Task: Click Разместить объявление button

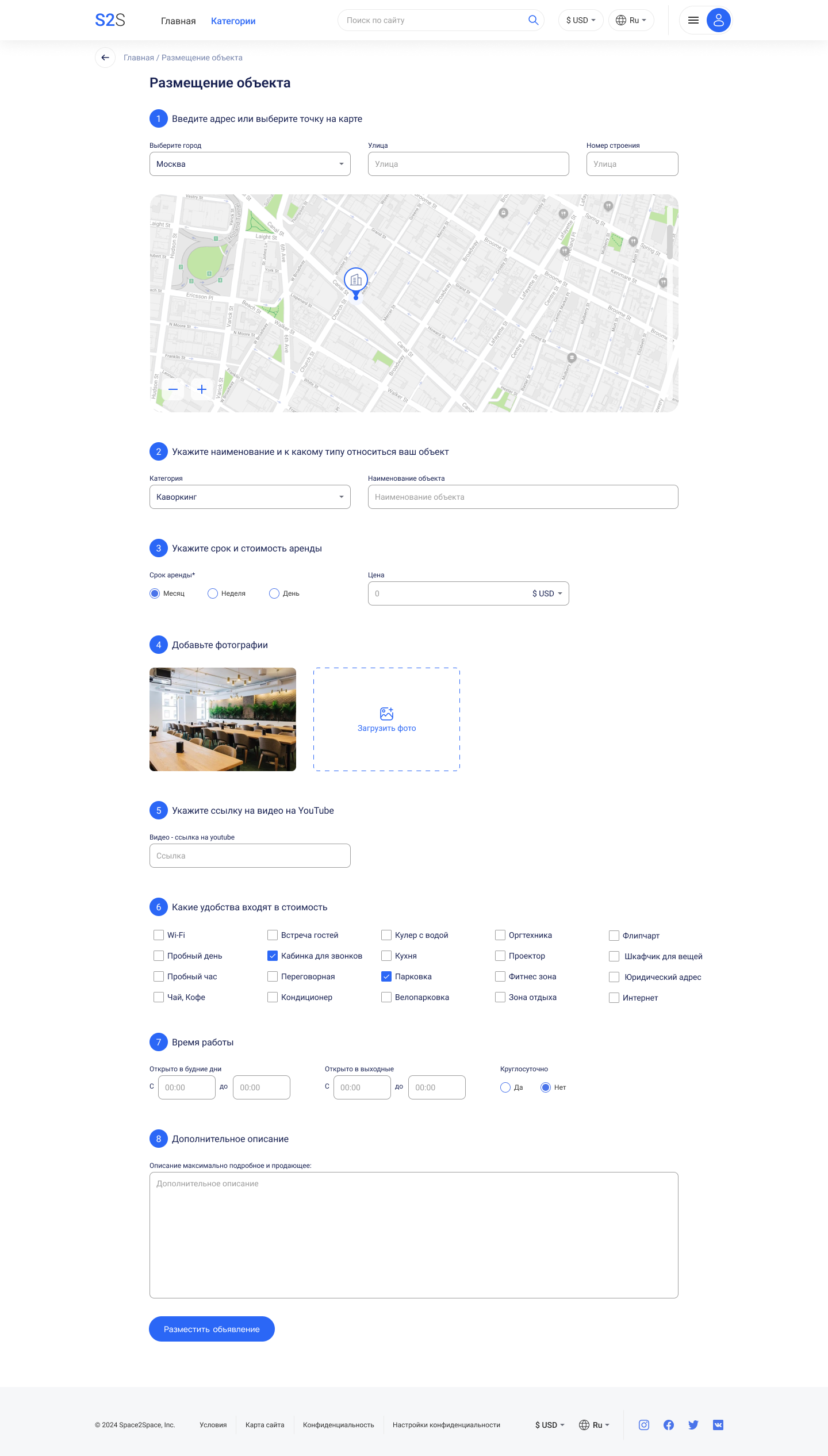Action: (212, 1329)
